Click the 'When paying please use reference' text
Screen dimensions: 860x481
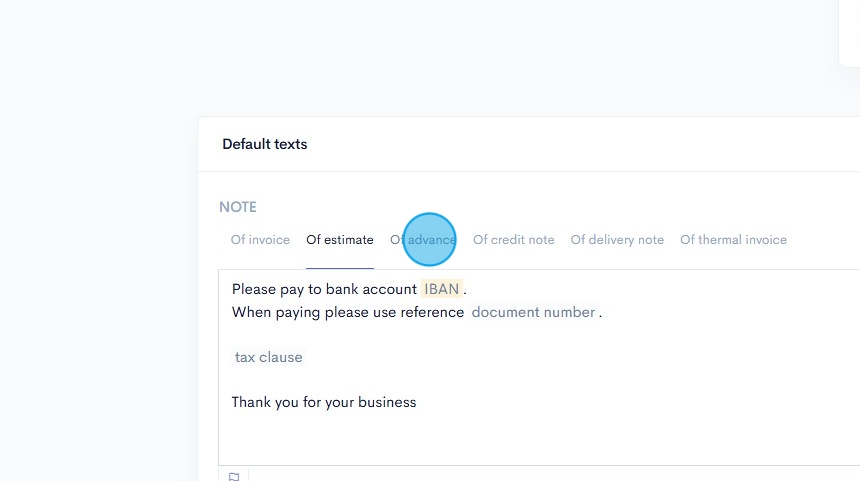pyautogui.click(x=347, y=312)
